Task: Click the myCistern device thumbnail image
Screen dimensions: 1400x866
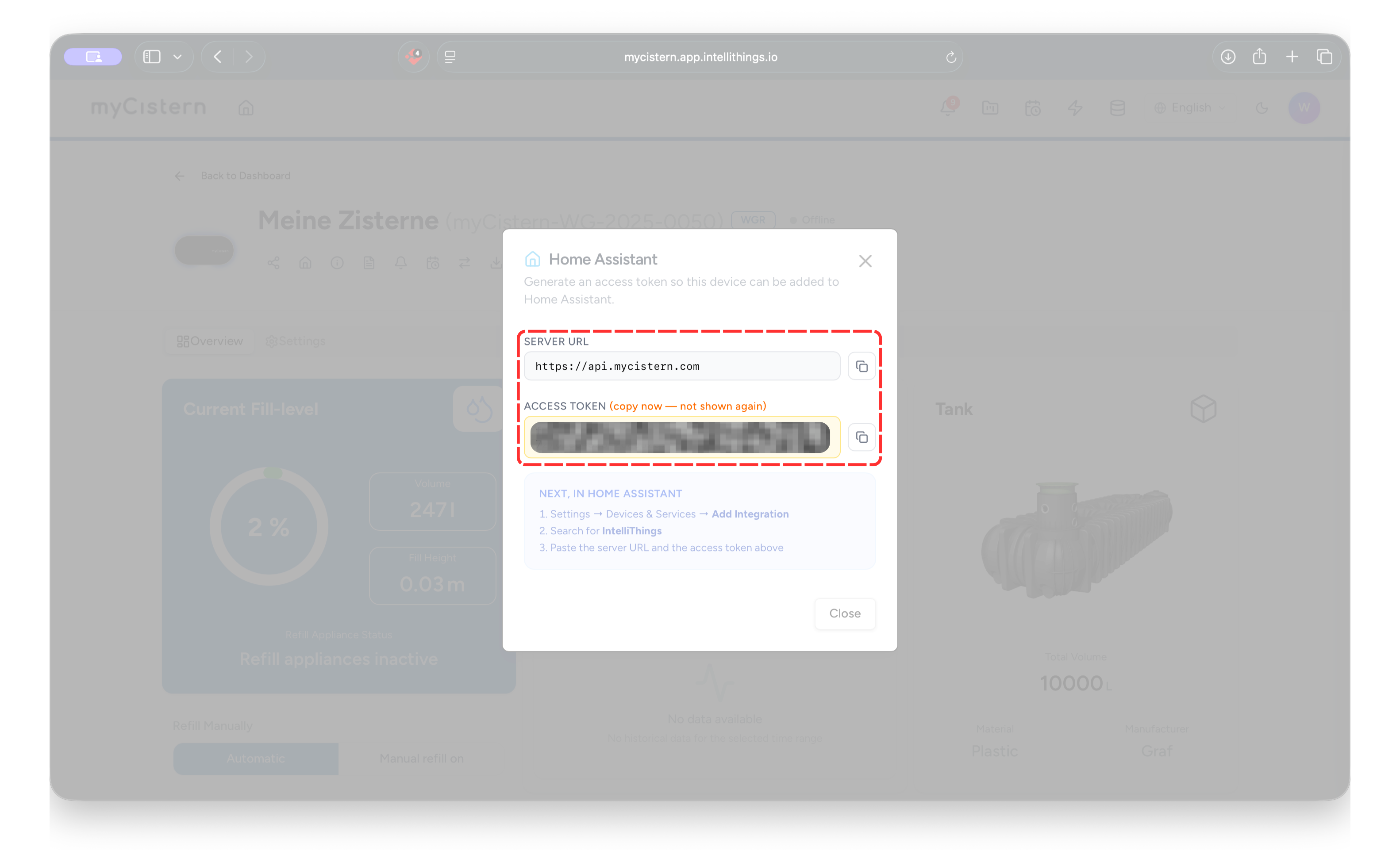Action: 204,250
